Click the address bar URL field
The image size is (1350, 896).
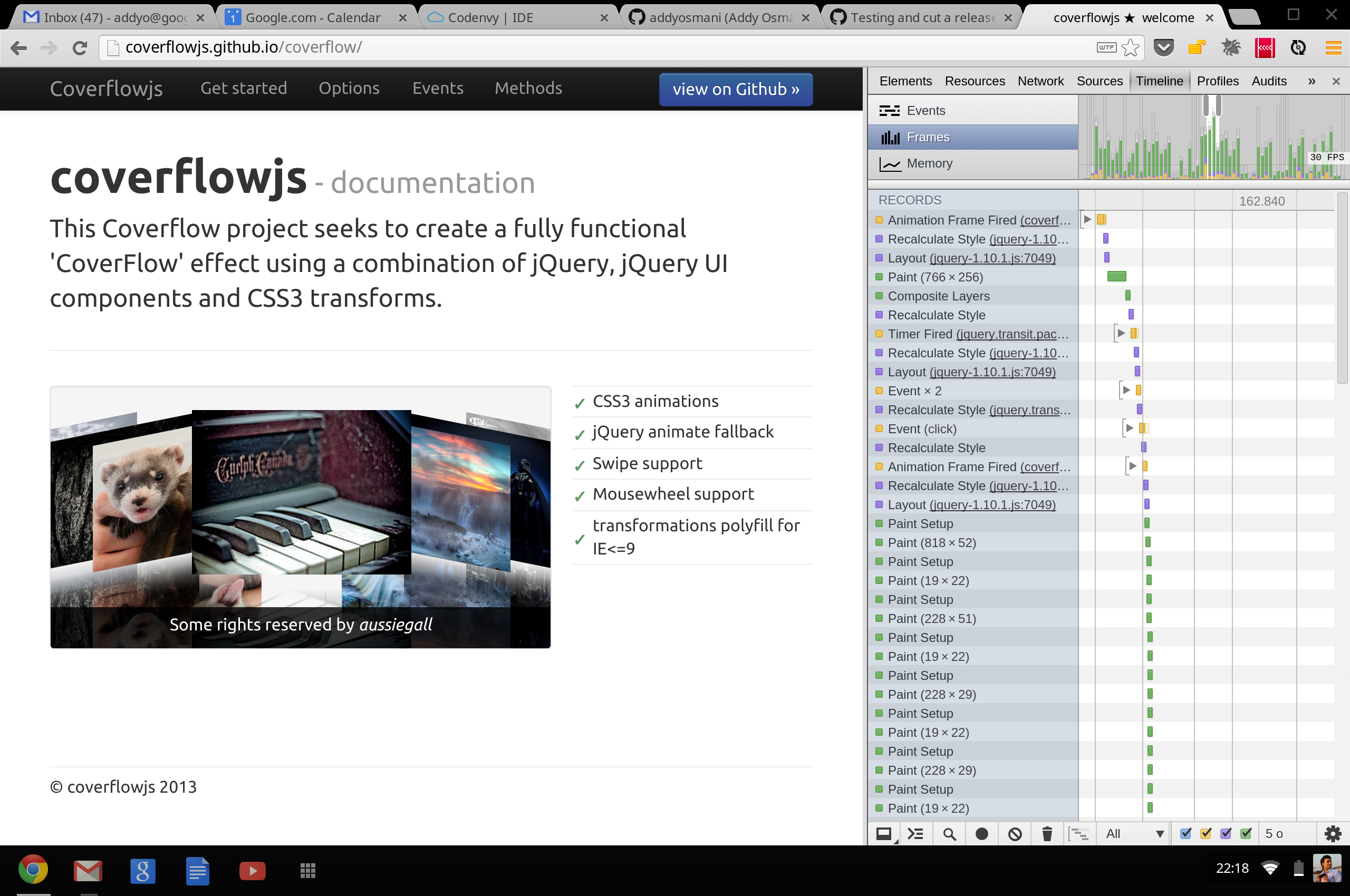point(595,47)
